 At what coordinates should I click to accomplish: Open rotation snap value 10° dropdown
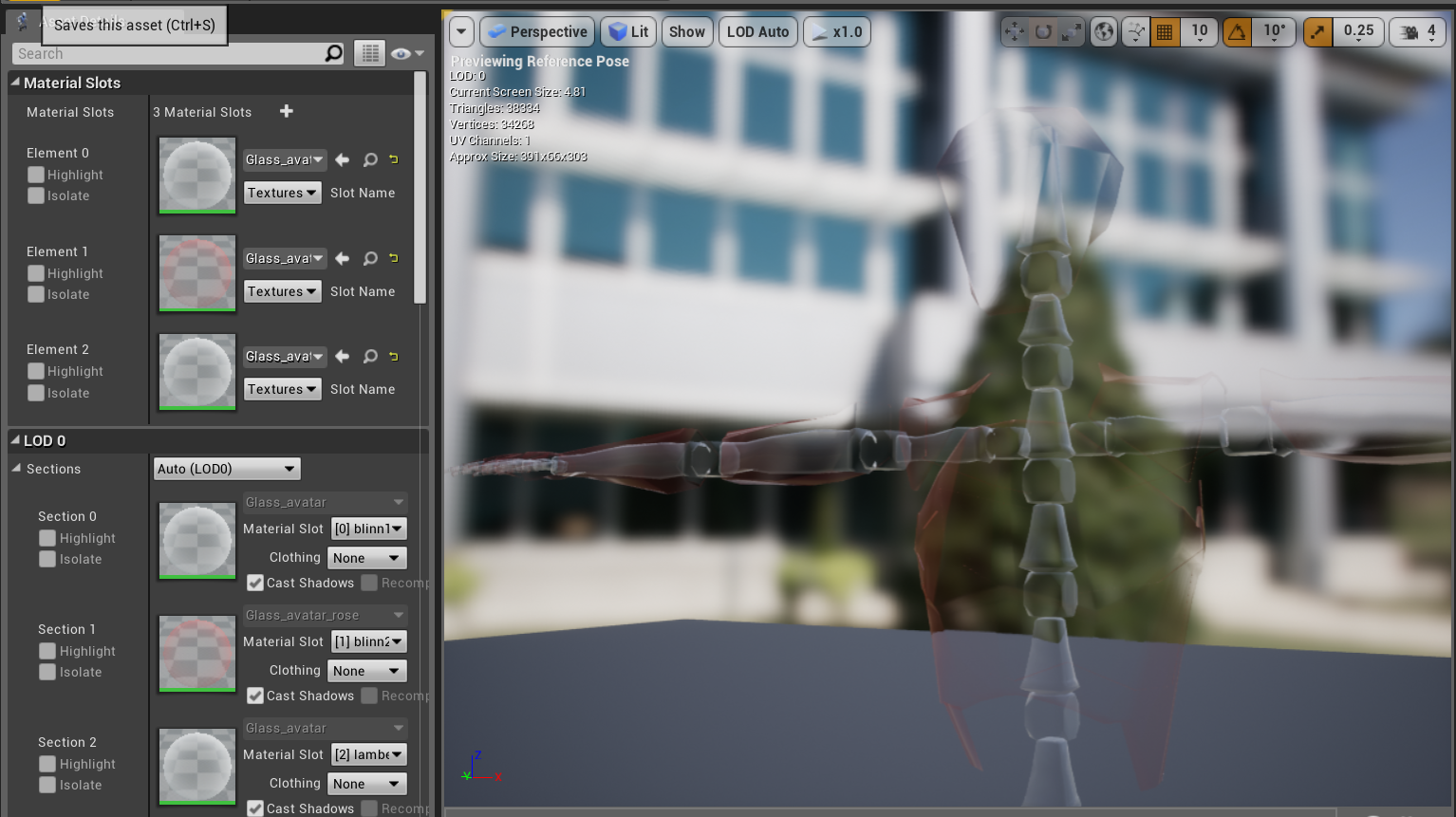click(1275, 31)
